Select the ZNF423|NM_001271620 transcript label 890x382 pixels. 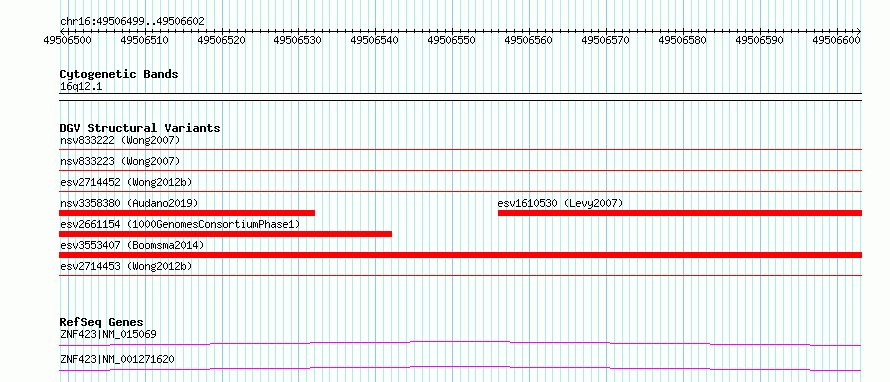117,359
